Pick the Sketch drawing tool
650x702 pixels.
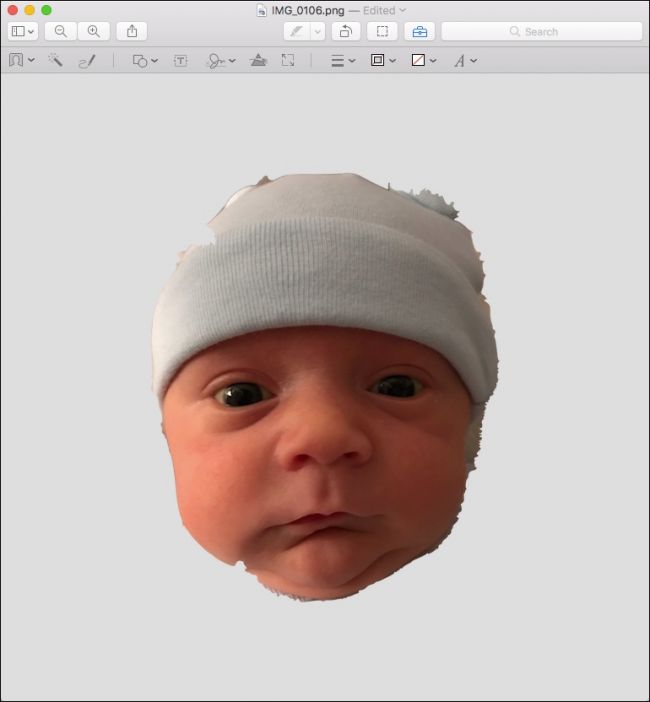(x=87, y=61)
